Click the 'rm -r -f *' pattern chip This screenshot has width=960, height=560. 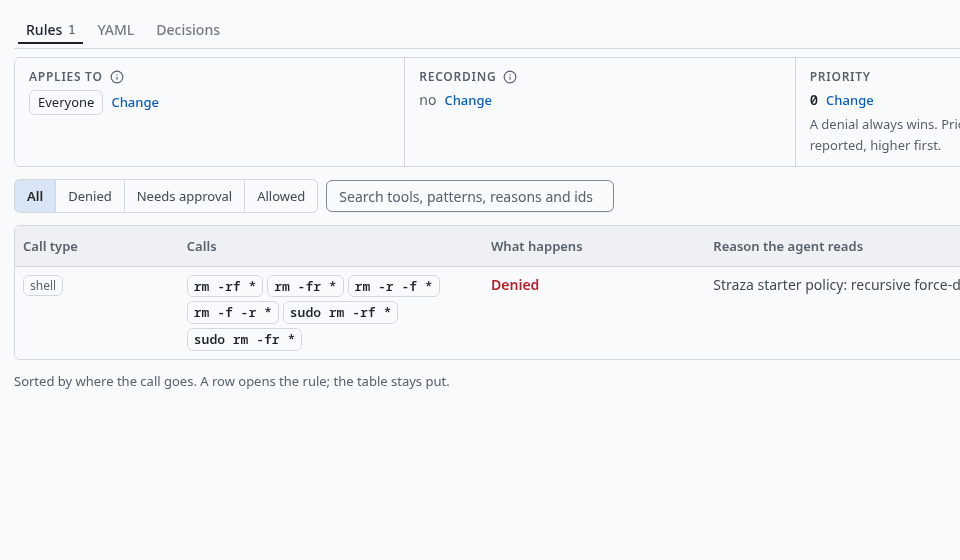[394, 286]
